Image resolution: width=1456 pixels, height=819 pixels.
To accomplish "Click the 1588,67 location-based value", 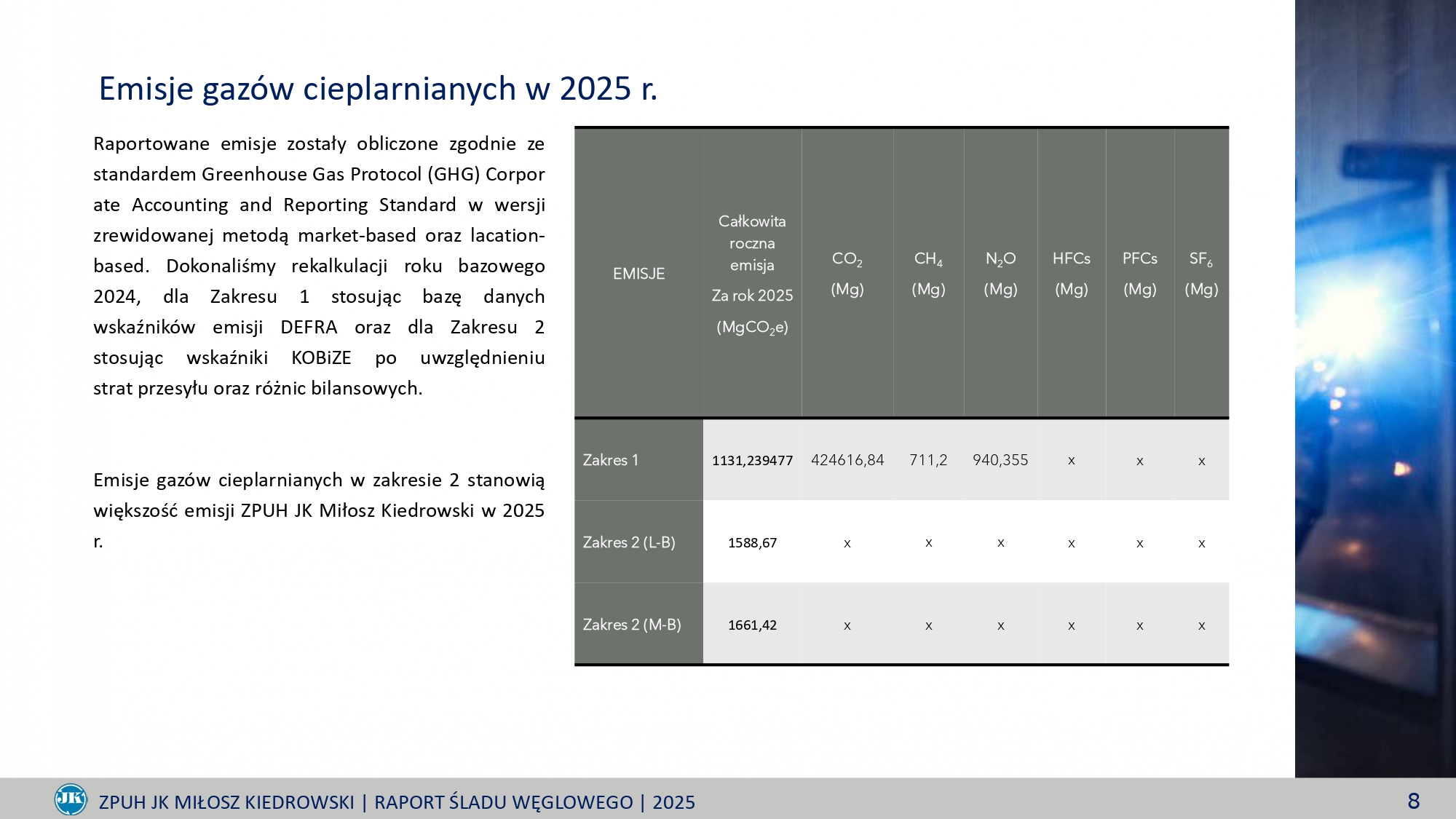I will 752,543.
